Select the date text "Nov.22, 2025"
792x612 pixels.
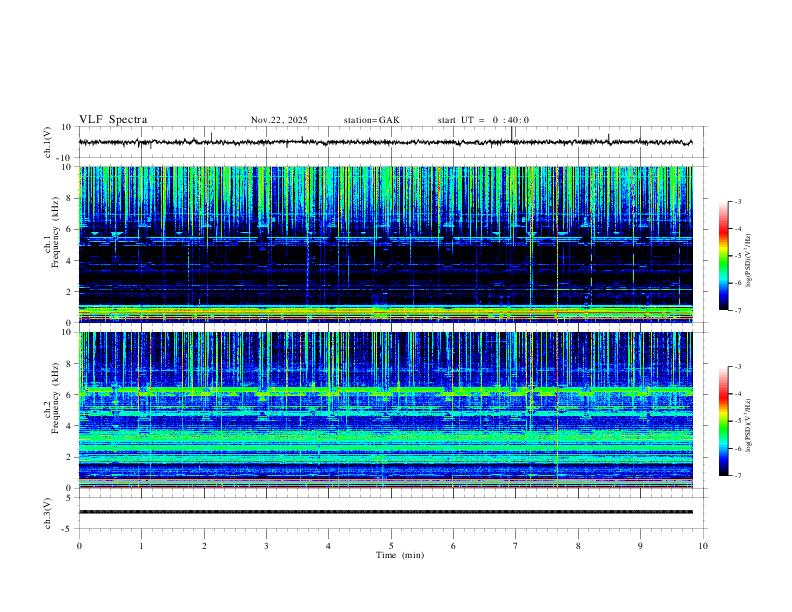tap(279, 120)
